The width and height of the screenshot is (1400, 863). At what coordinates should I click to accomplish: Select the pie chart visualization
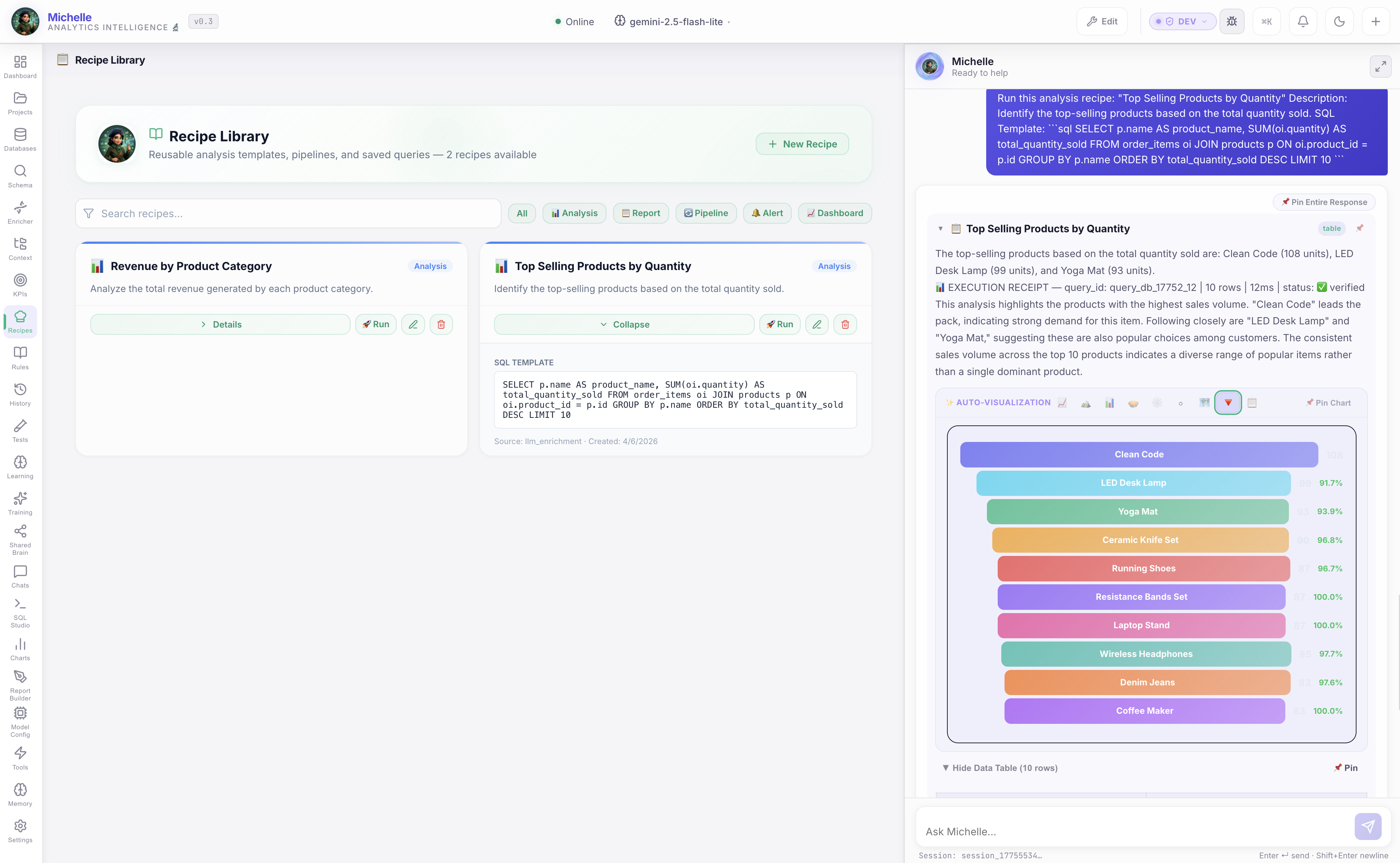(1134, 402)
